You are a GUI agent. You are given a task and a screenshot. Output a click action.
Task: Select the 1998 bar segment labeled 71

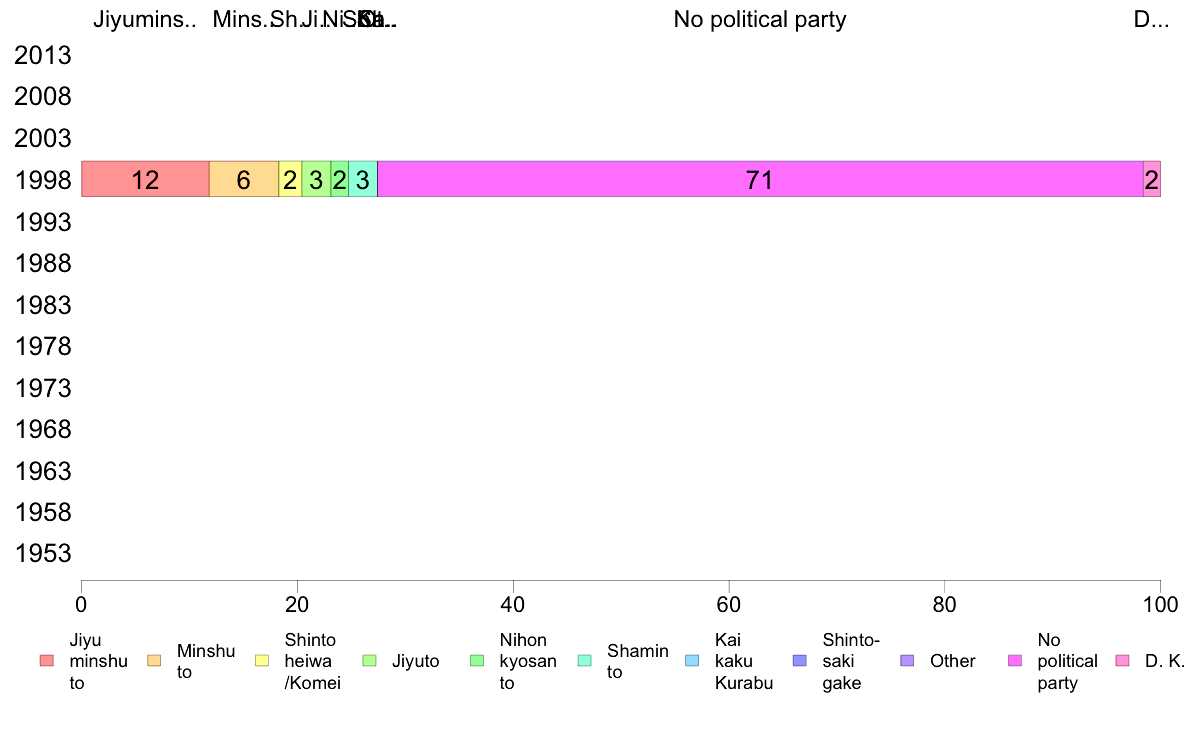(760, 180)
